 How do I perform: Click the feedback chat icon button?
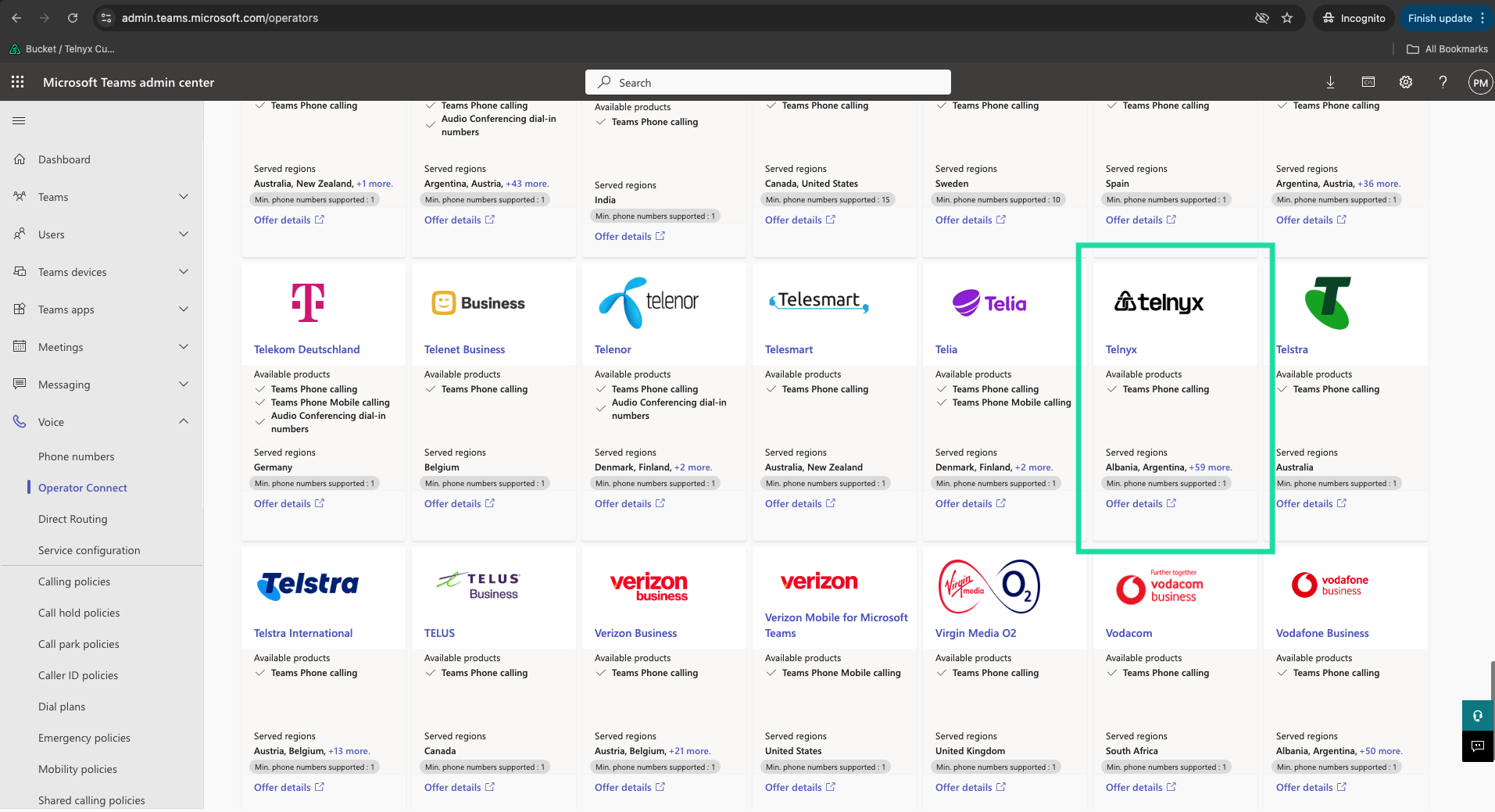[x=1478, y=746]
